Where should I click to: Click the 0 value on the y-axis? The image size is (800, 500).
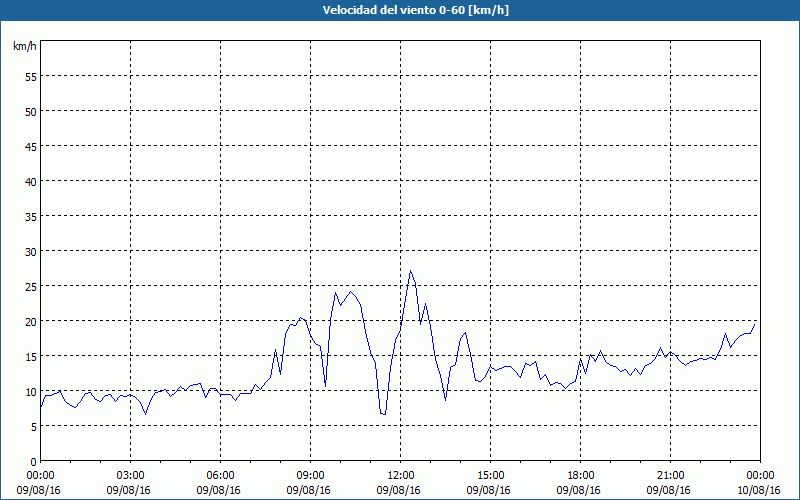tap(34, 462)
